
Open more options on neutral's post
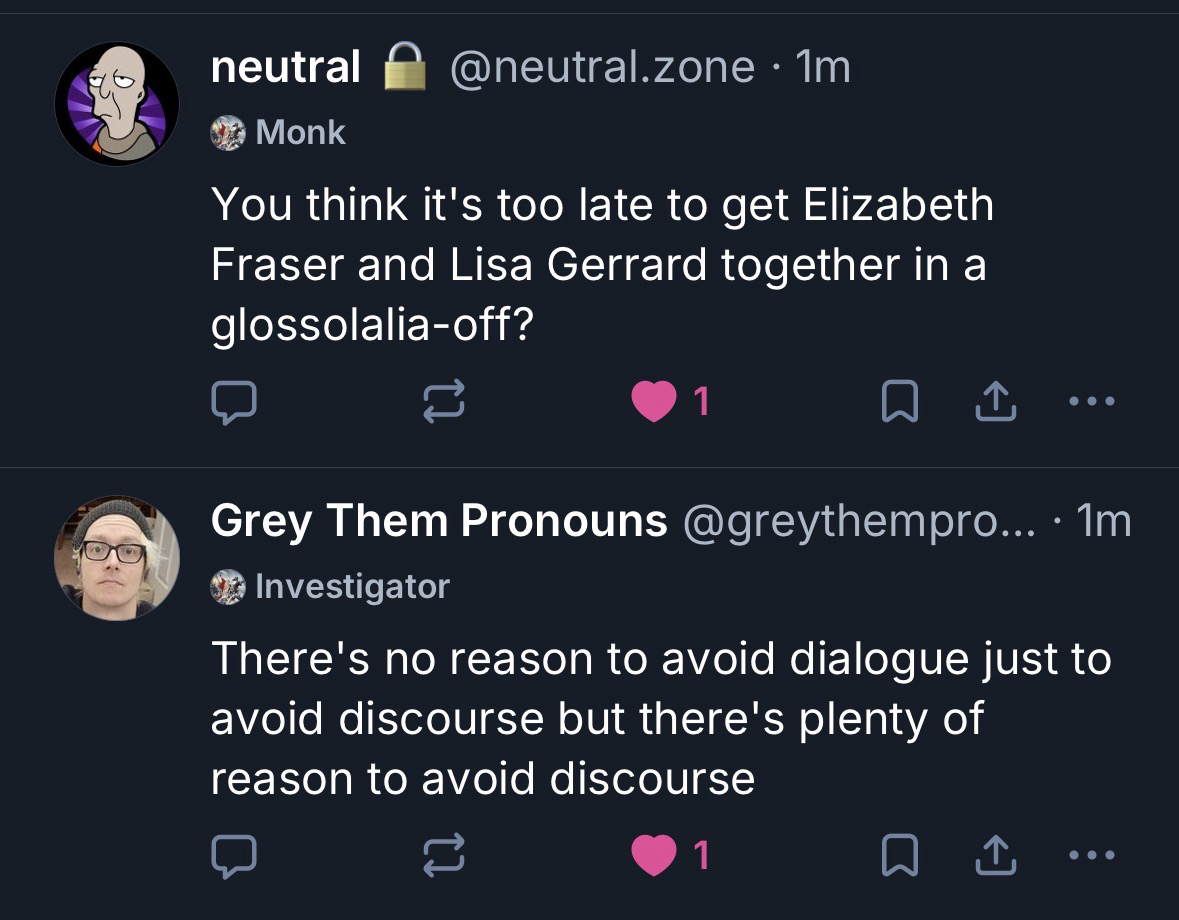1090,402
